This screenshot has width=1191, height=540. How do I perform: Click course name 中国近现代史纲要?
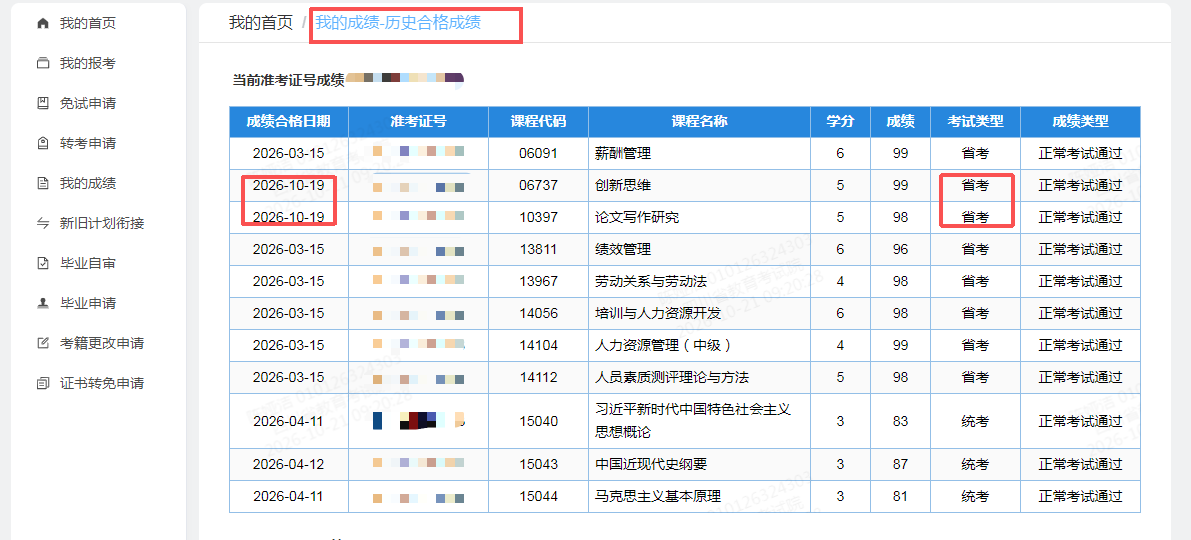pos(651,464)
